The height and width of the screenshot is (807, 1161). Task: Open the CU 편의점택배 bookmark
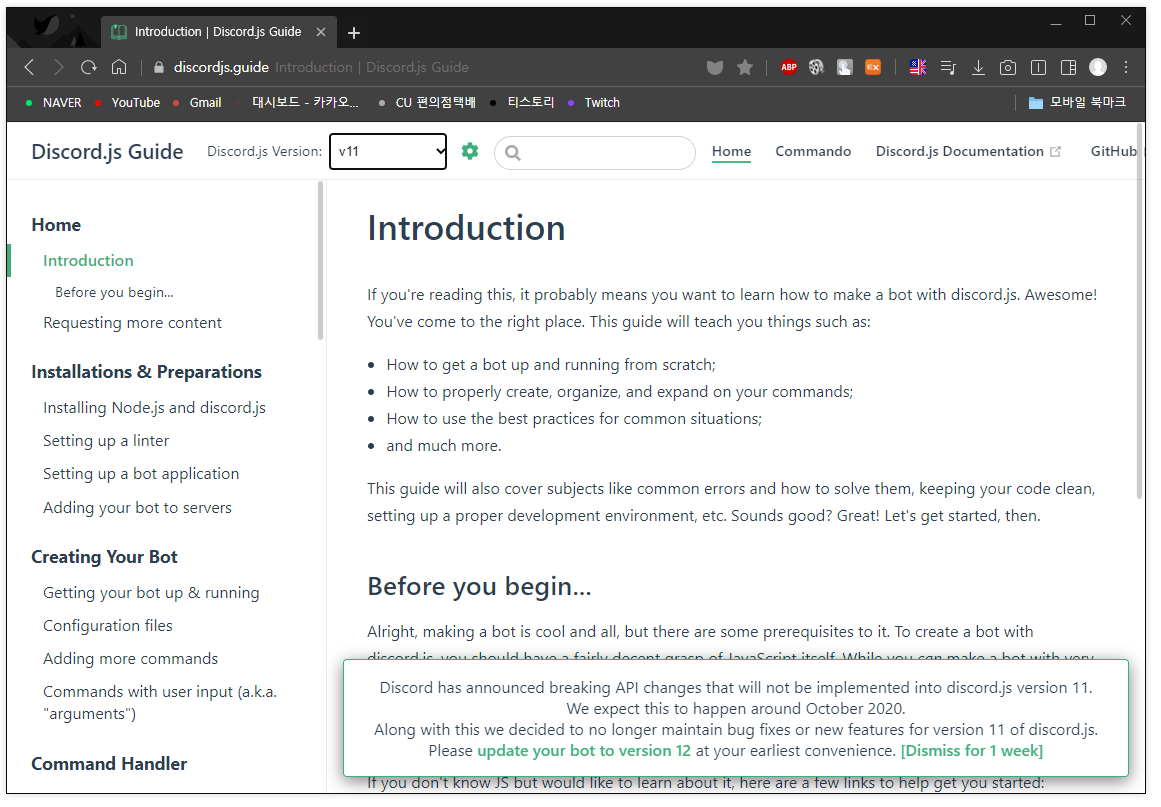pos(427,102)
